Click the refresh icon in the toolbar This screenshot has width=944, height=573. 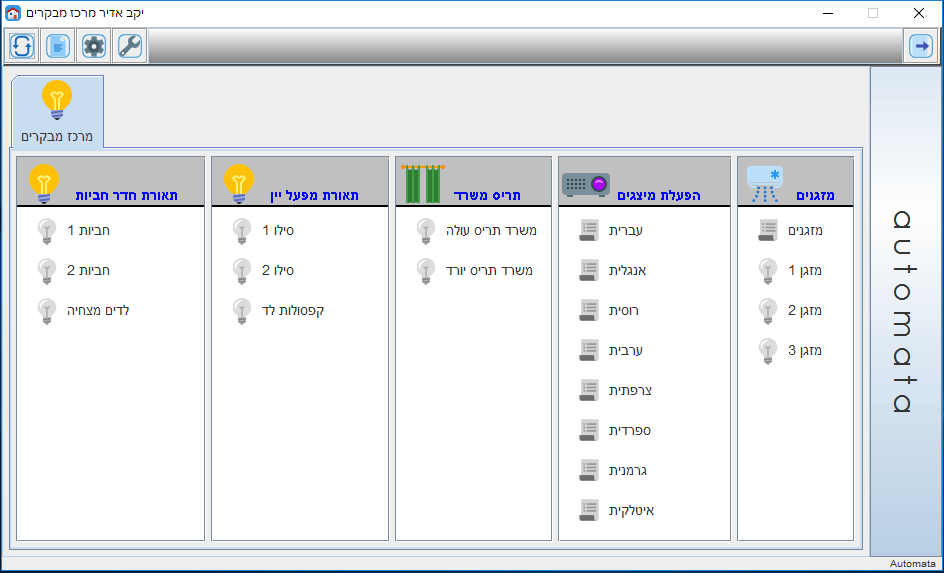click(x=22, y=46)
